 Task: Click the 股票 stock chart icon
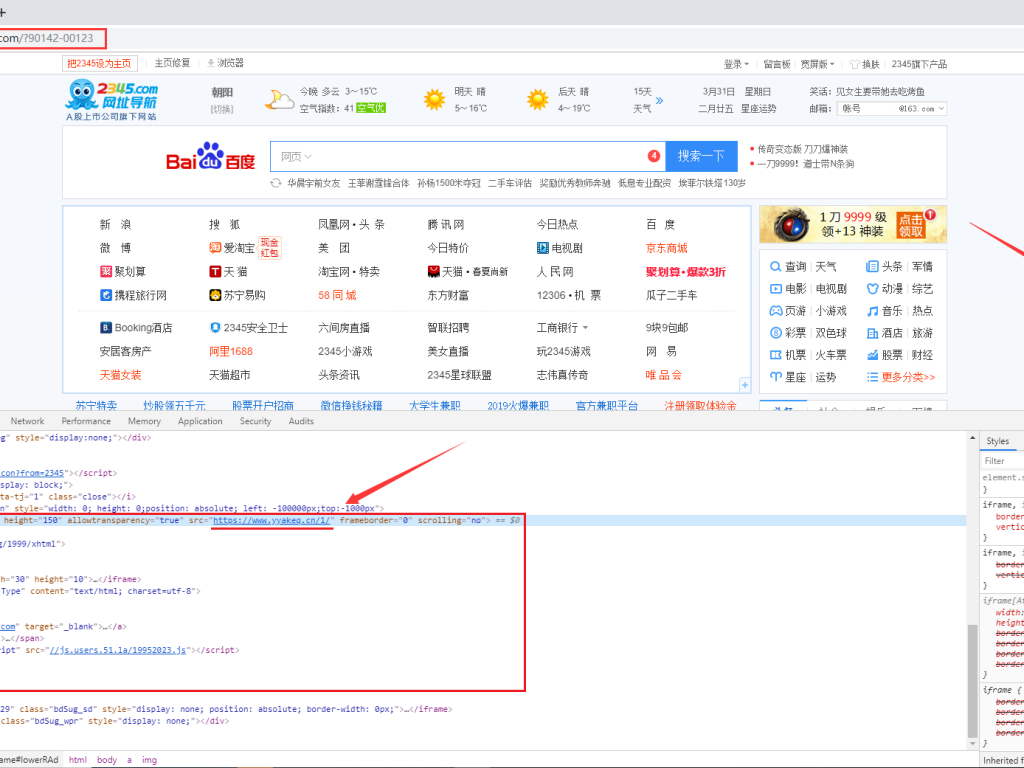pos(872,355)
